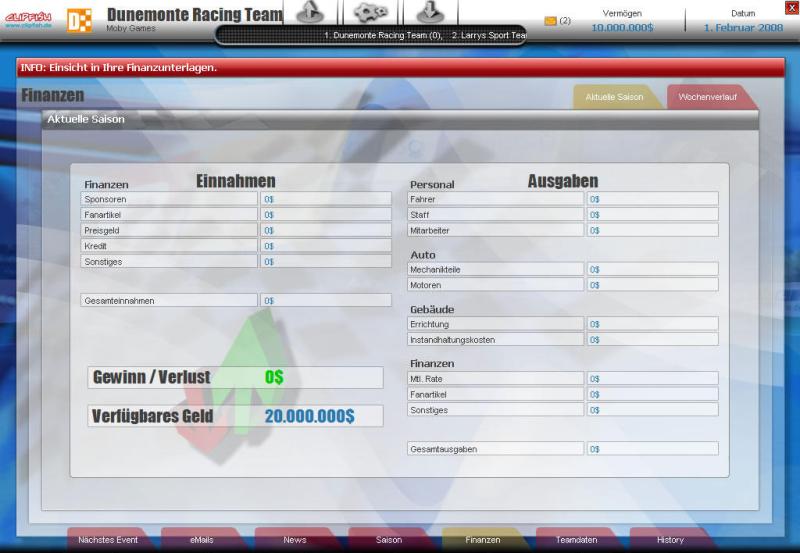Viewport: 800px width, 553px height.
Task: Click the Sponsoren income value field
Action: coord(325,199)
